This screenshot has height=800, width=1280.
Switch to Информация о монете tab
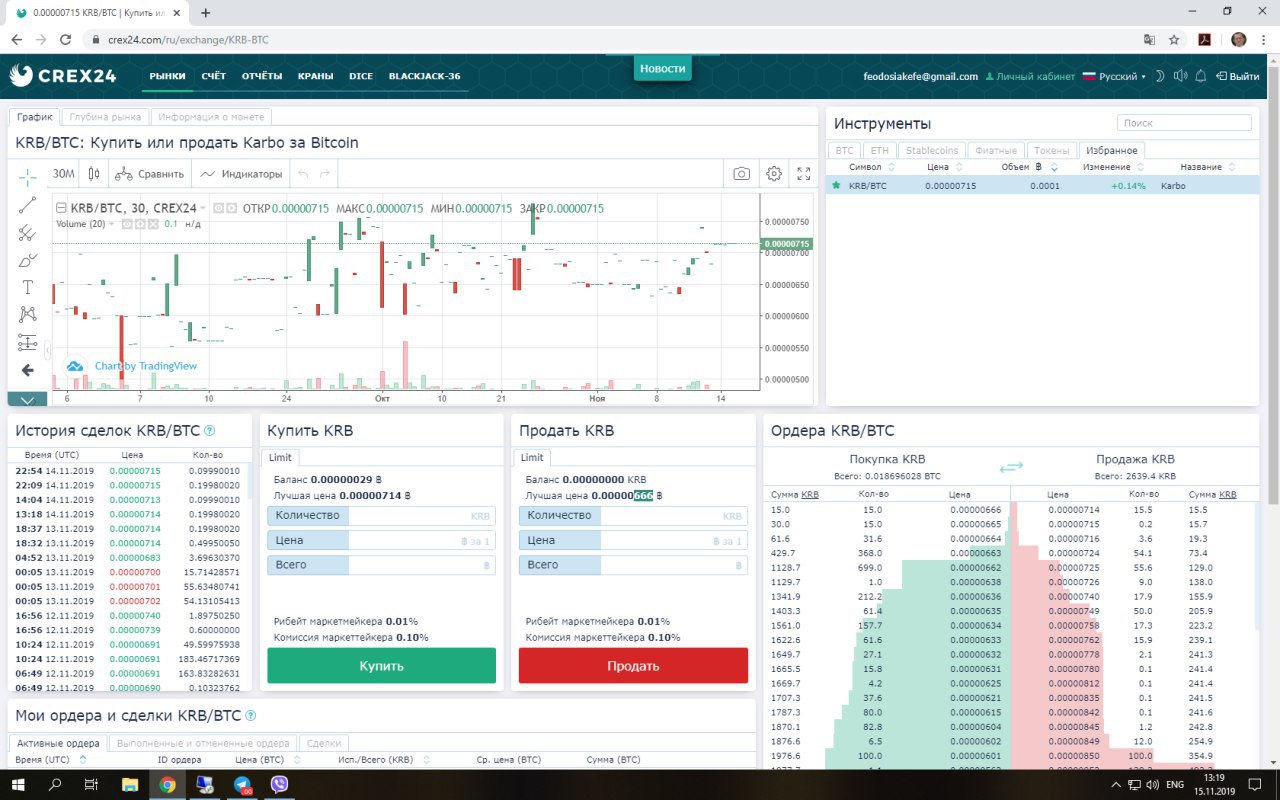211,117
